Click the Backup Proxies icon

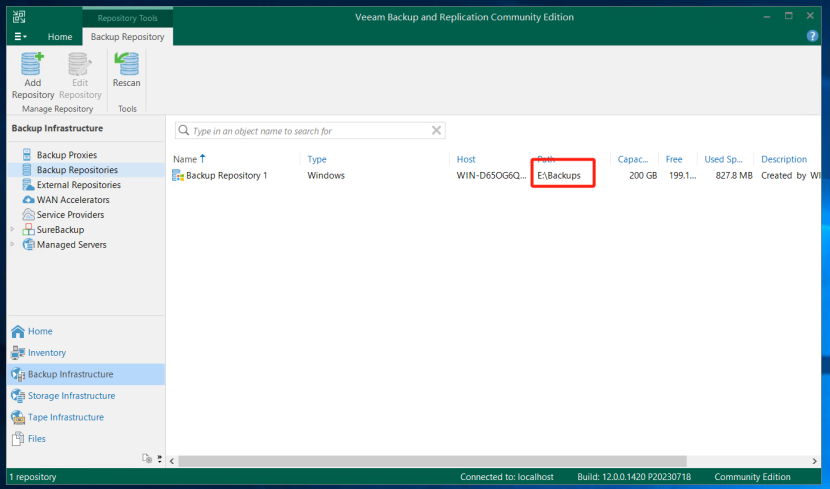[x=27, y=155]
